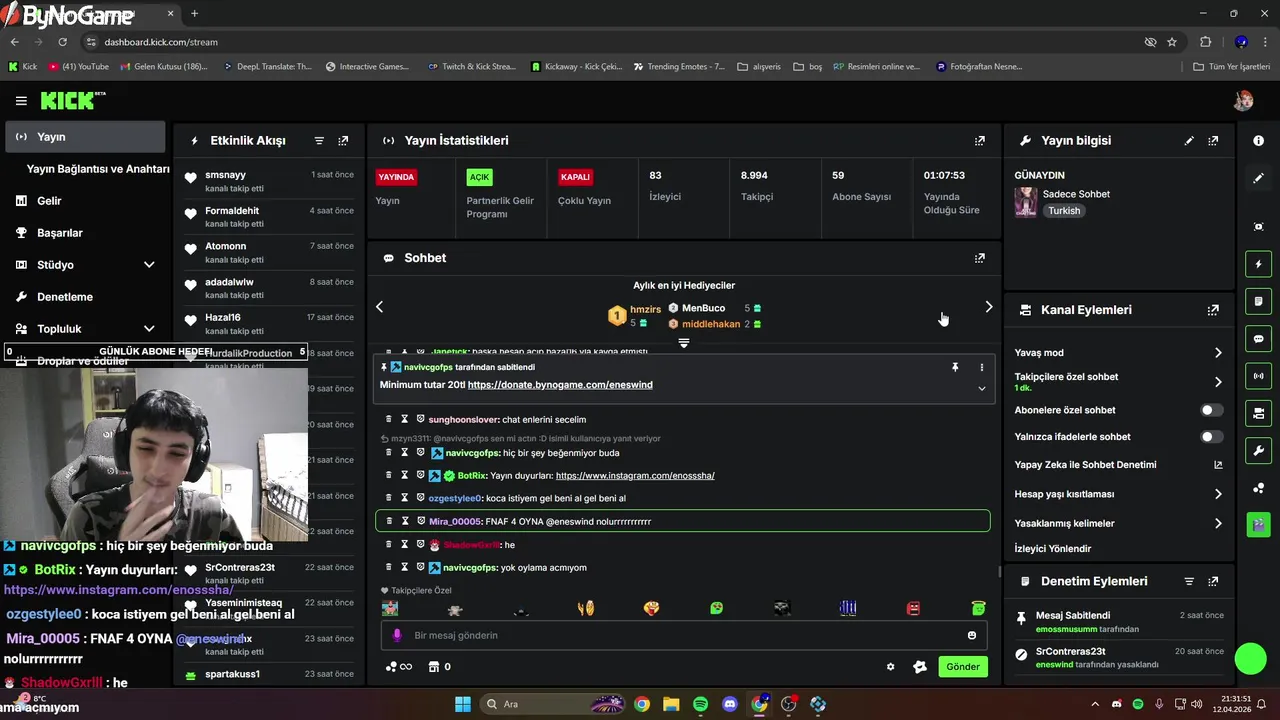Open the Denetim Eylemleri filter icon

click(1189, 581)
